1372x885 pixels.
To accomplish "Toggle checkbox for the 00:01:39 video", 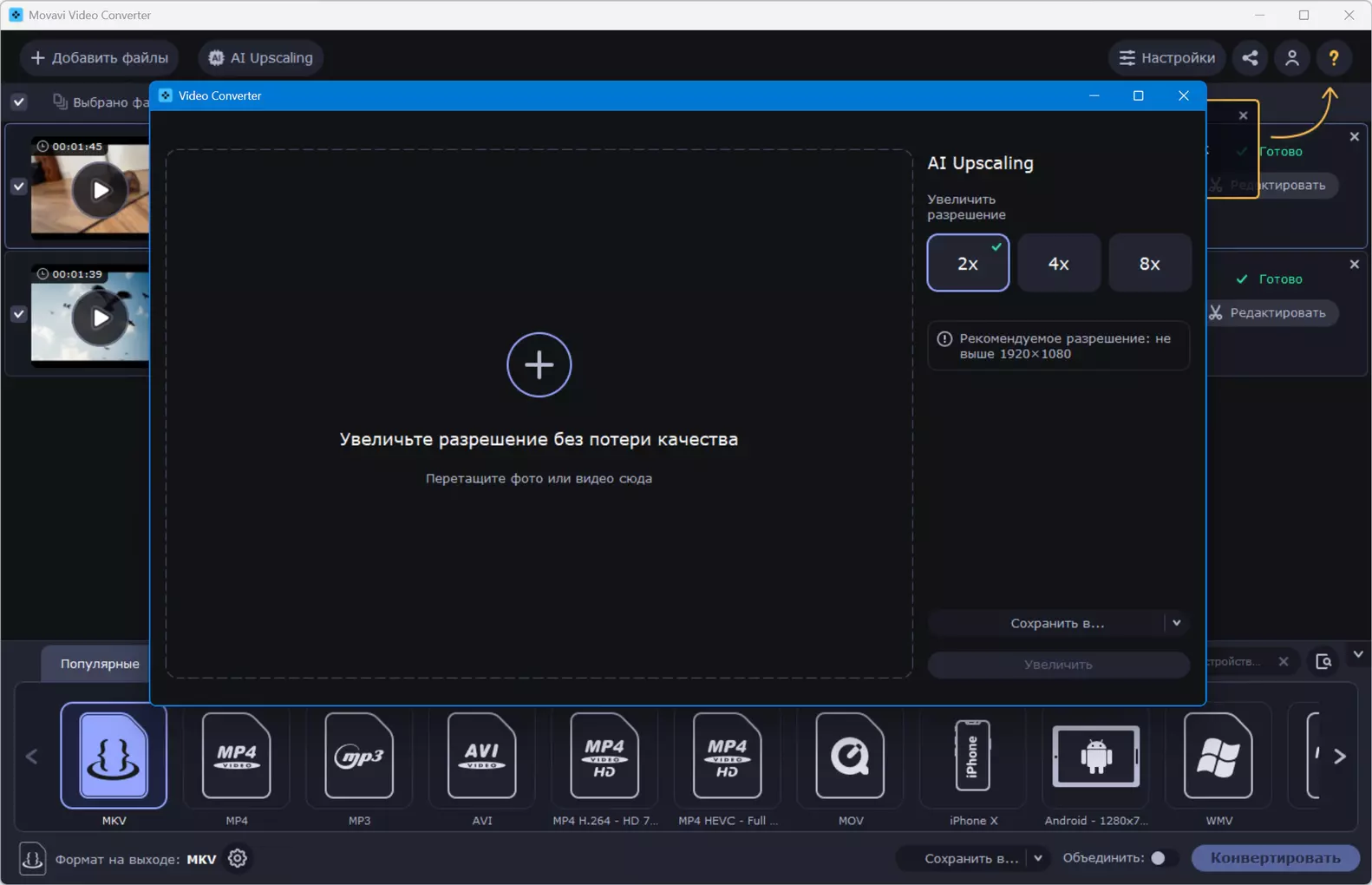I will coord(18,314).
